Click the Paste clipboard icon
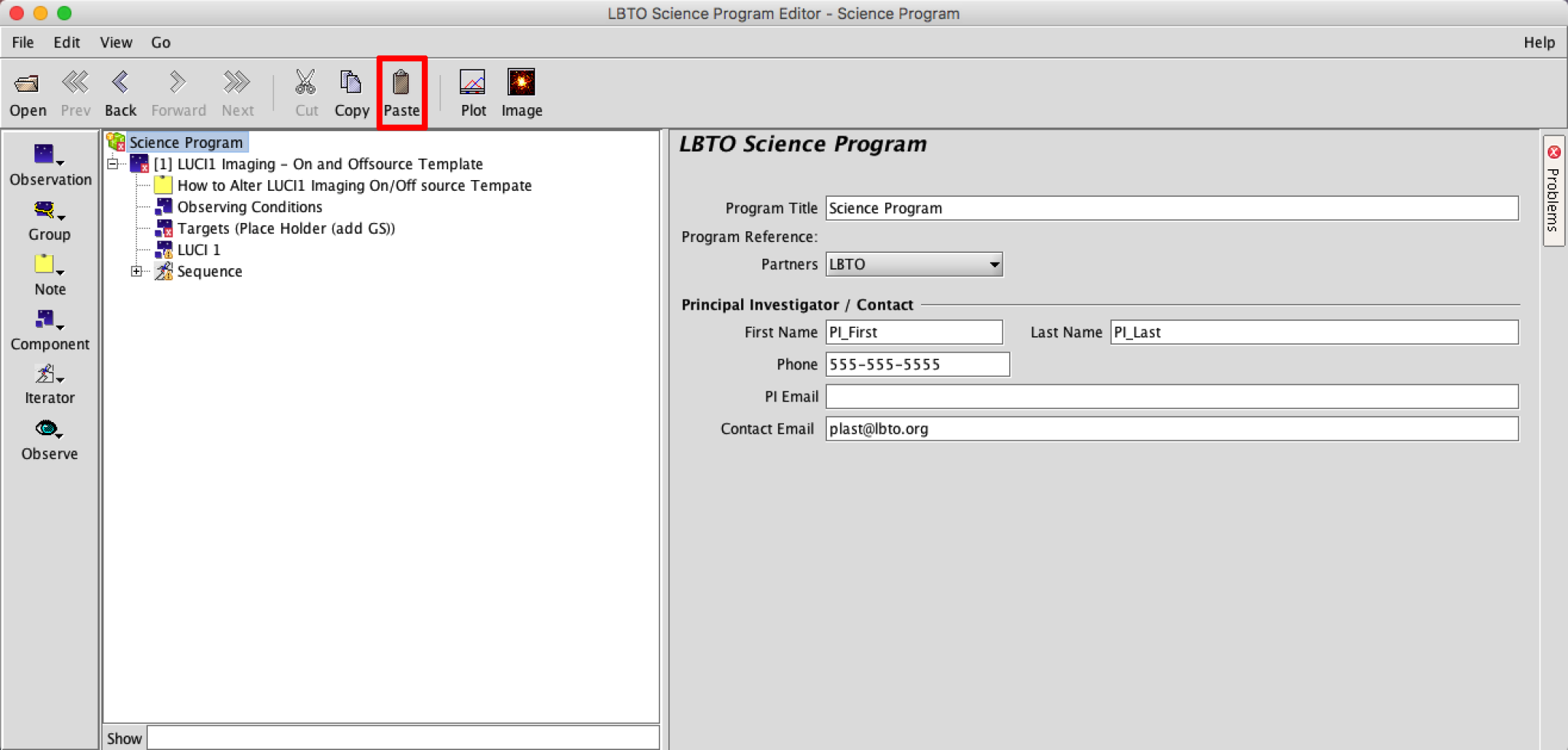 coord(401,81)
